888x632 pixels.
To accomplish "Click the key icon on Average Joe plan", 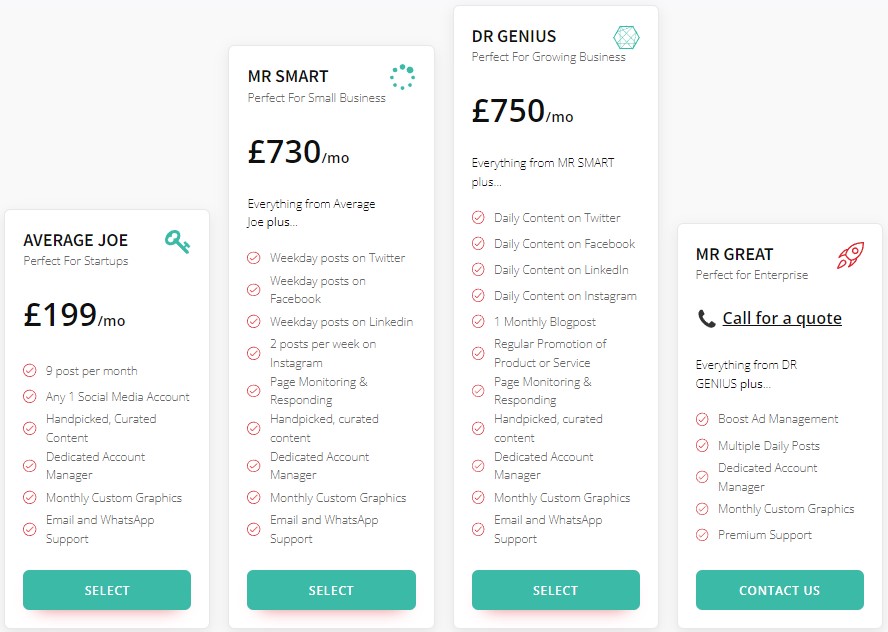I will coord(177,241).
